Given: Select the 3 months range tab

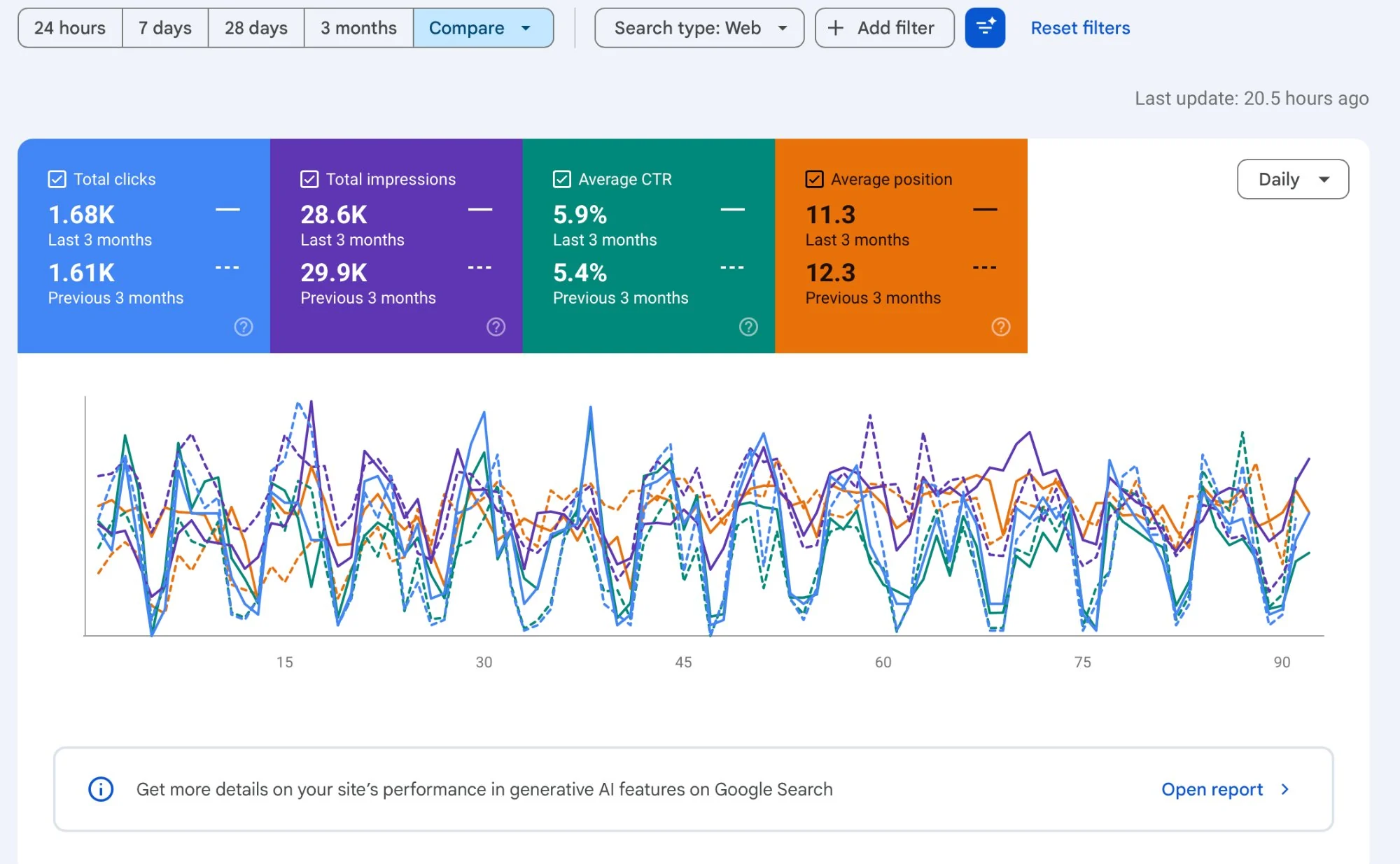Looking at the screenshot, I should (358, 28).
